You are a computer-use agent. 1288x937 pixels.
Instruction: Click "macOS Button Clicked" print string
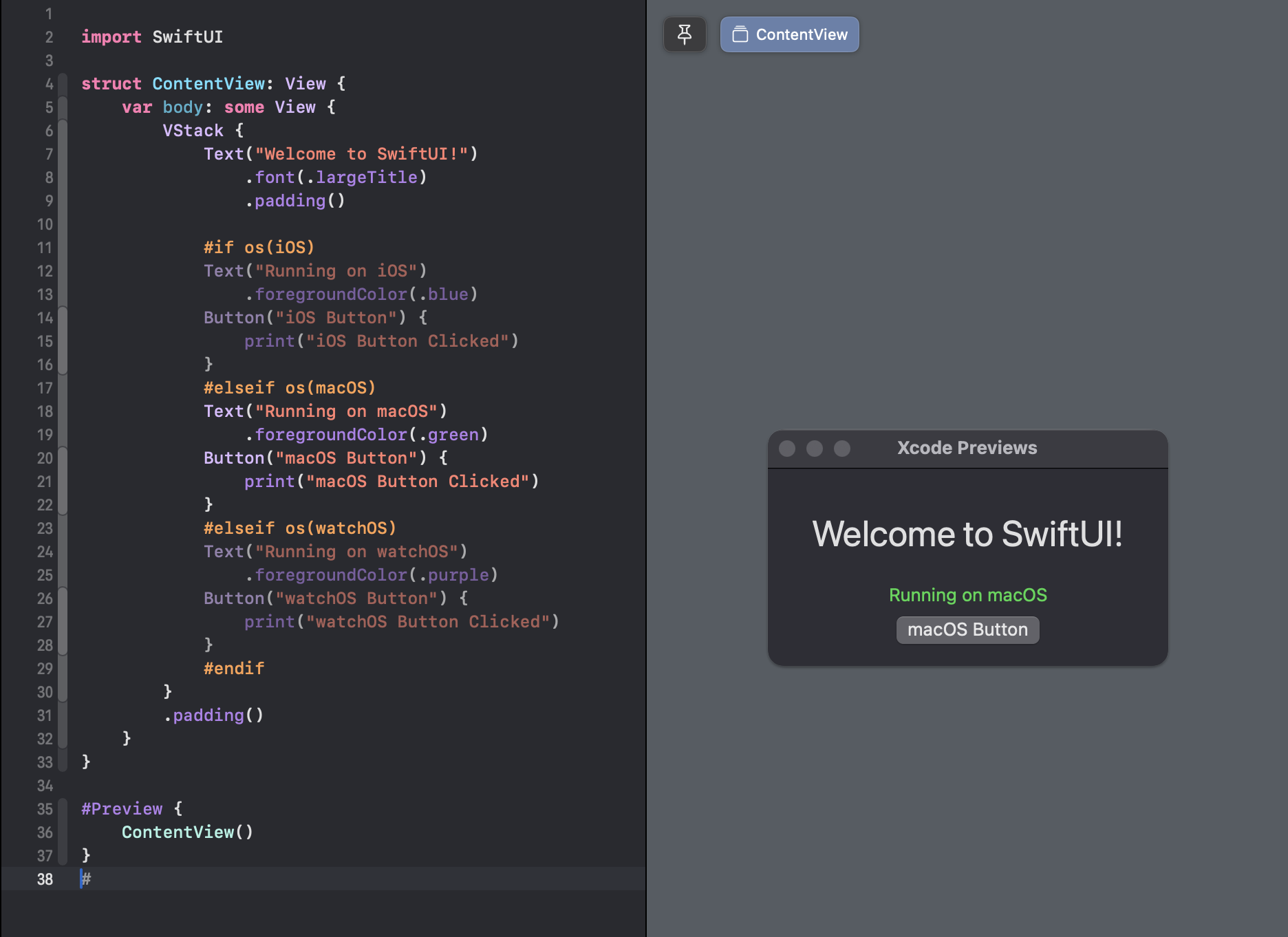418,482
